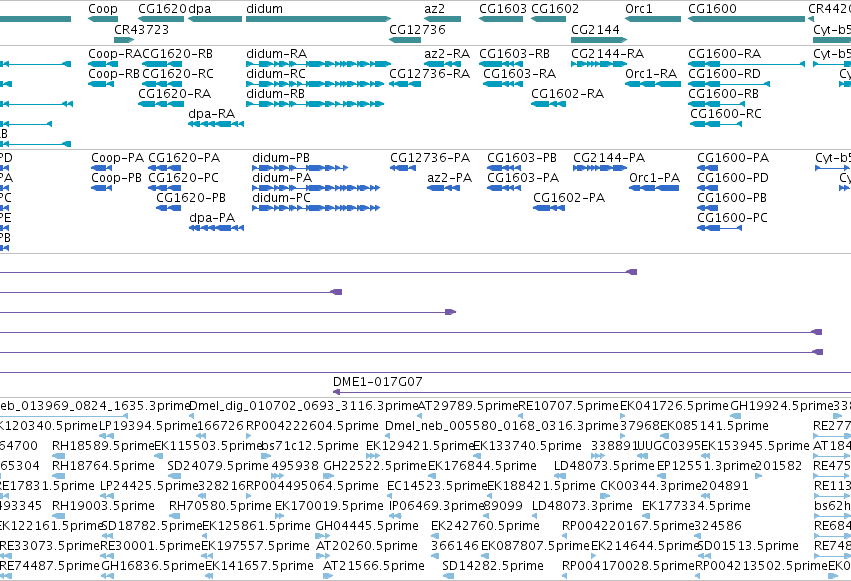Click the Coop-RB transcript
Screen dimensions: 851x581
point(101,84)
